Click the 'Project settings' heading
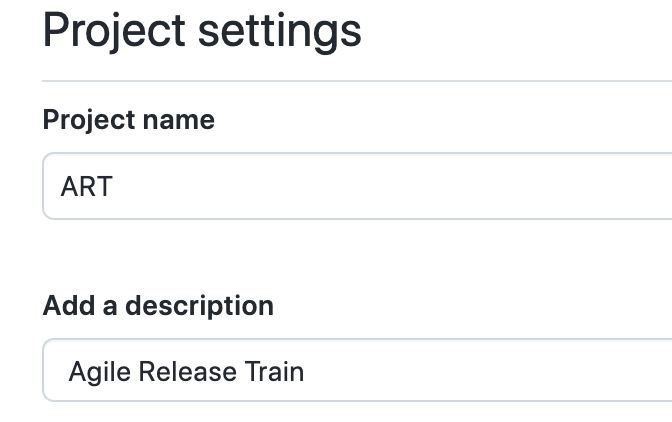672x422 pixels. pos(202,30)
